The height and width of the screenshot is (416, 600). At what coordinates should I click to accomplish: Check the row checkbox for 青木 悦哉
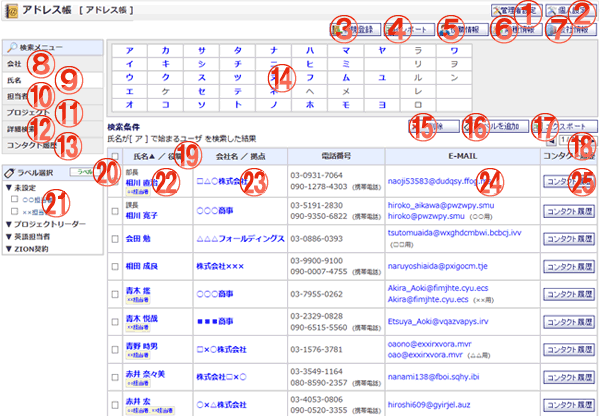click(x=115, y=322)
